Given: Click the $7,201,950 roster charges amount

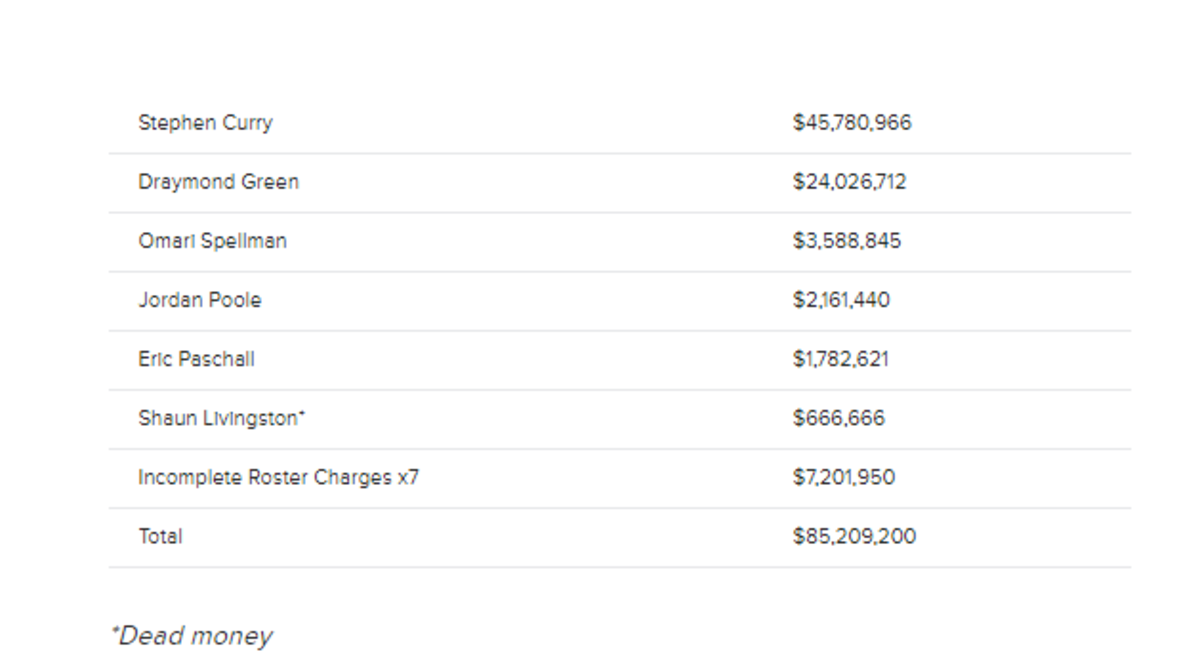Looking at the screenshot, I should 844,477.
